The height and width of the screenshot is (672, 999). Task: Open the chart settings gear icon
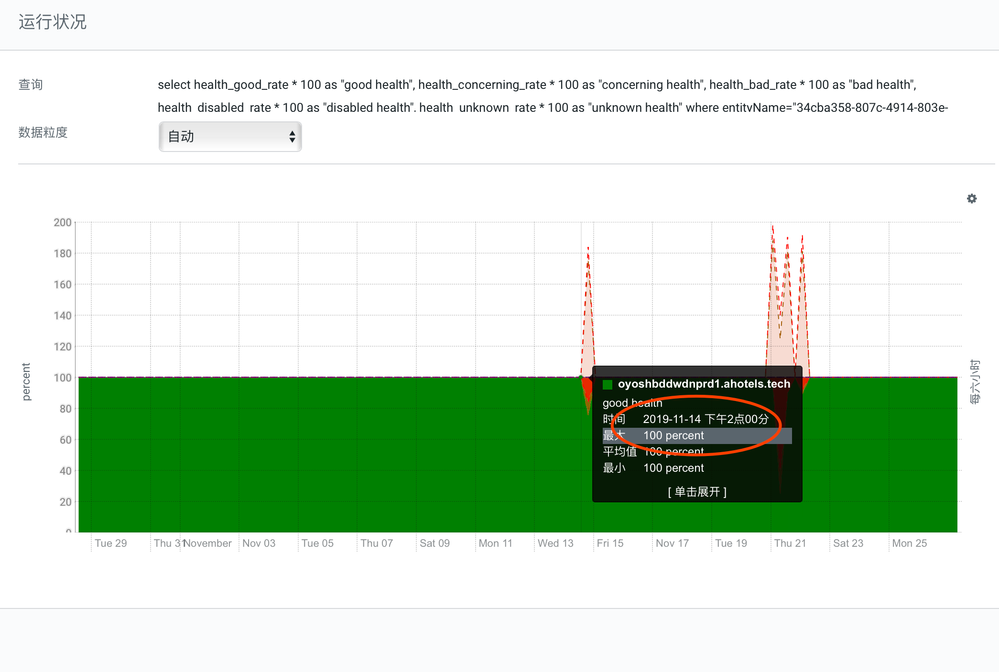coord(971,199)
